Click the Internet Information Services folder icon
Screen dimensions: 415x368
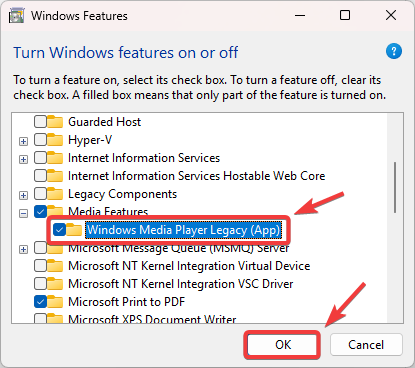pos(55,158)
